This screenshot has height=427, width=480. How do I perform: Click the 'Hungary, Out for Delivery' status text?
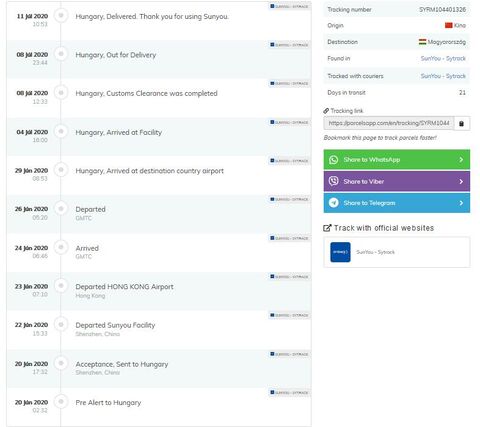tap(116, 55)
